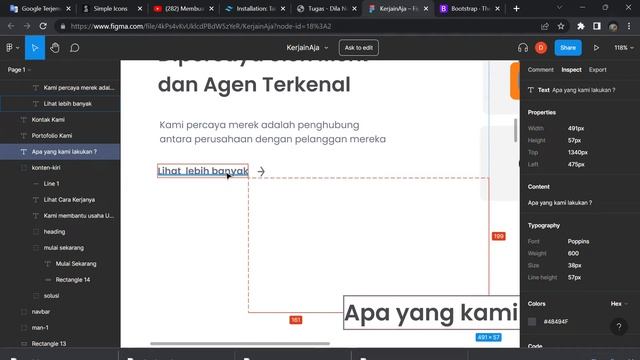The width and height of the screenshot is (640, 360).
Task: Click the arrow icon beside Lihat lebih banyak
Action: coord(261,171)
